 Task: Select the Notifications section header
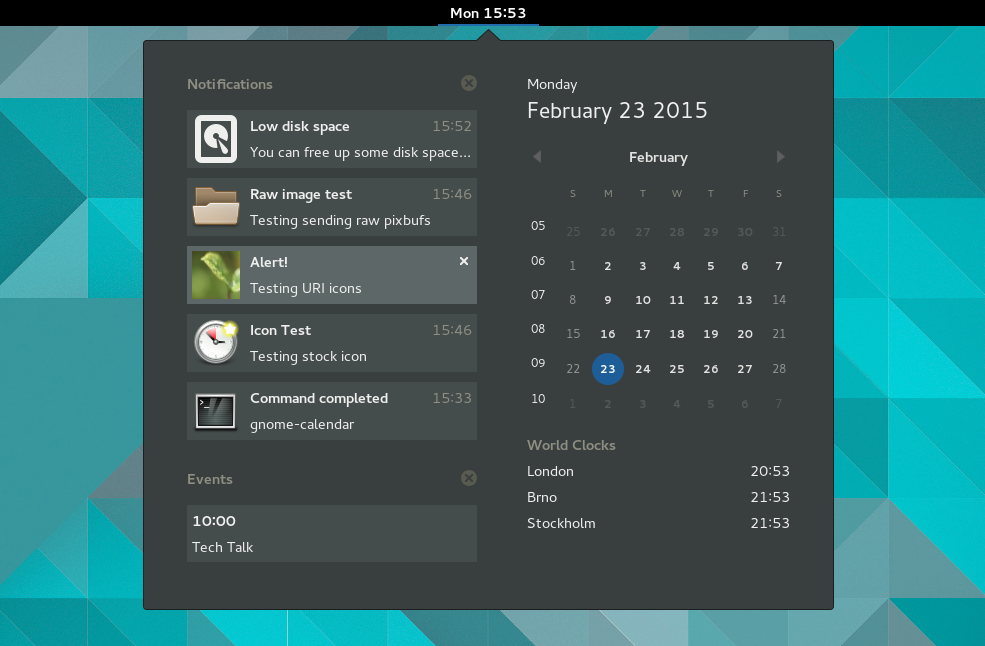tap(229, 84)
